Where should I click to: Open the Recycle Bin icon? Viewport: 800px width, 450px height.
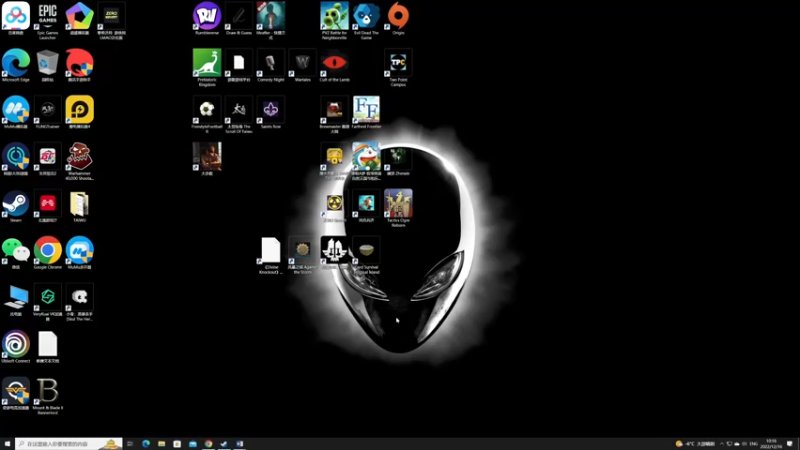coord(47,63)
